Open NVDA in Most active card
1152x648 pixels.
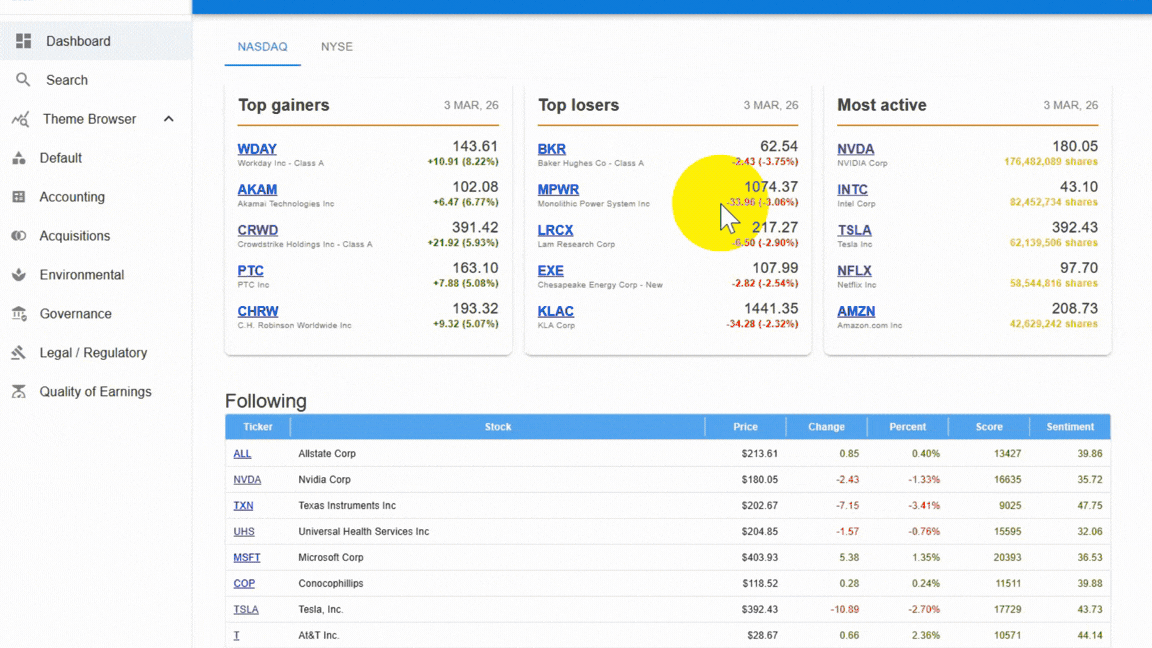pyautogui.click(x=855, y=149)
